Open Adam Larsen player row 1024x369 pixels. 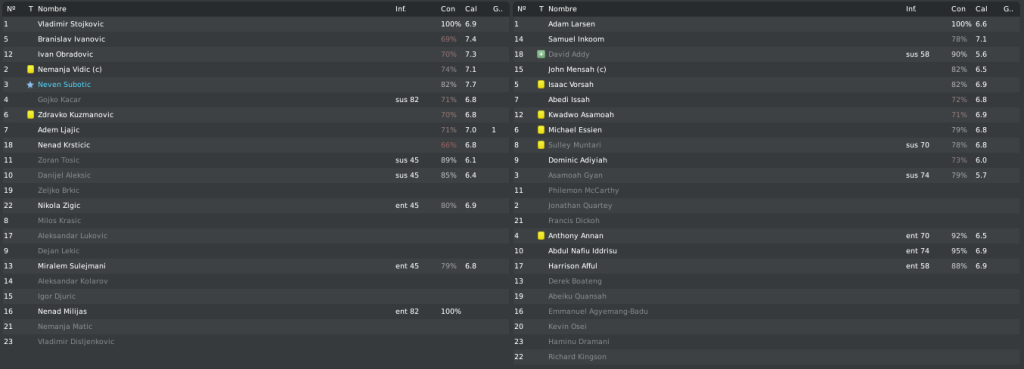point(766,24)
